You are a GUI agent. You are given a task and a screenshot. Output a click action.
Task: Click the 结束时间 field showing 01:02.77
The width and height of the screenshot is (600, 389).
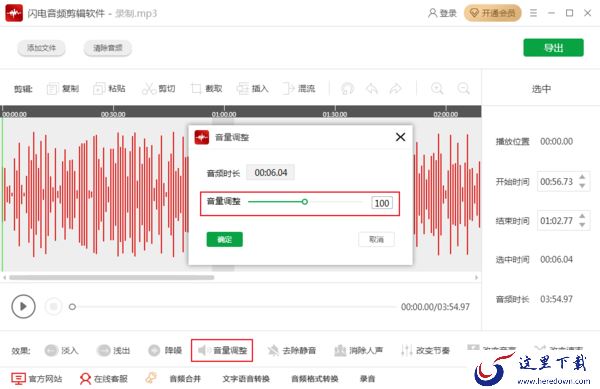557,221
